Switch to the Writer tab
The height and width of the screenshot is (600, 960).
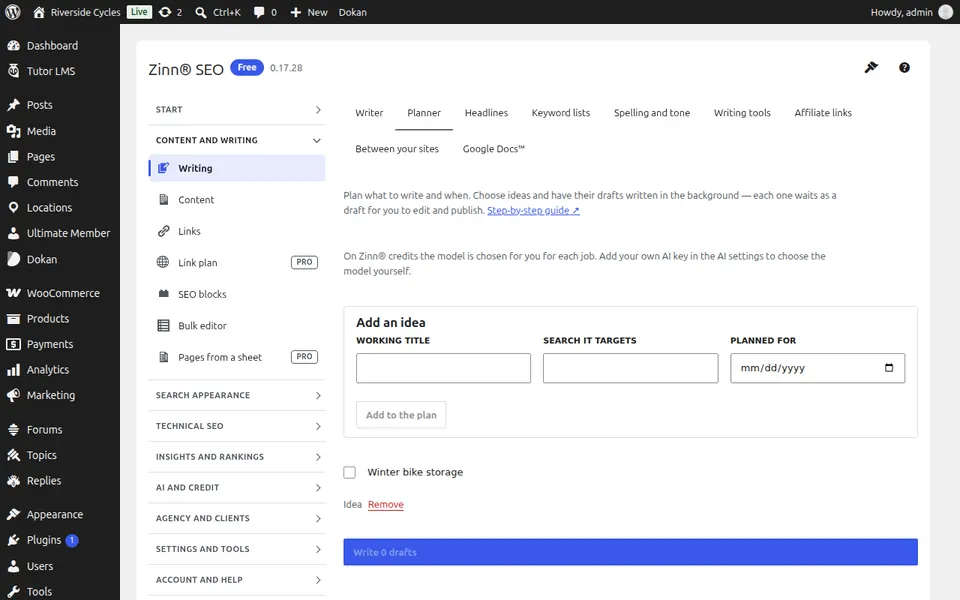pos(369,113)
